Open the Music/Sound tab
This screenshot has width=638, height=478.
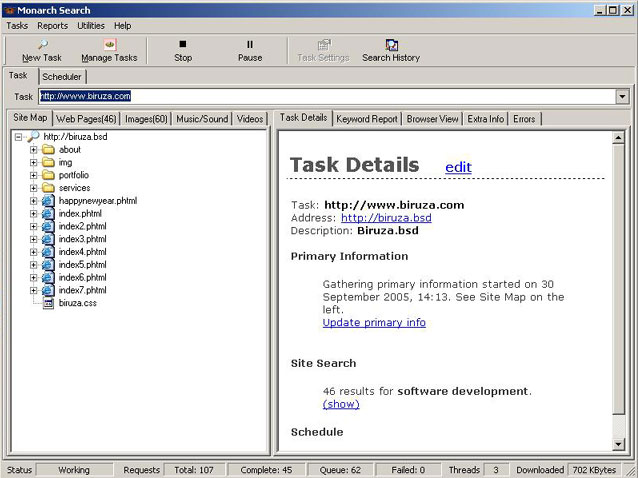[x=202, y=119]
